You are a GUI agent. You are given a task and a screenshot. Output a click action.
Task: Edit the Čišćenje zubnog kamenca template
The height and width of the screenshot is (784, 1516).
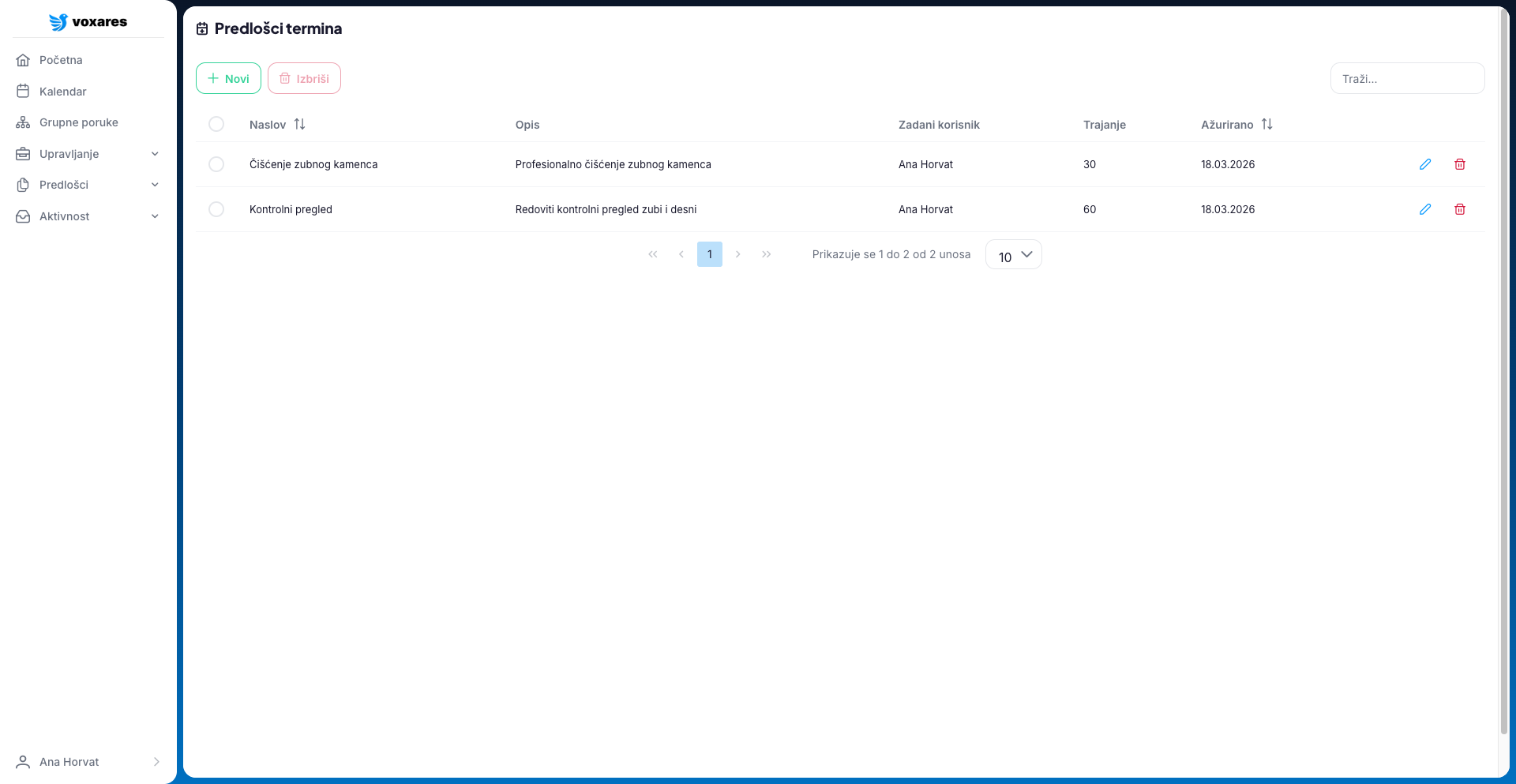(x=1424, y=164)
